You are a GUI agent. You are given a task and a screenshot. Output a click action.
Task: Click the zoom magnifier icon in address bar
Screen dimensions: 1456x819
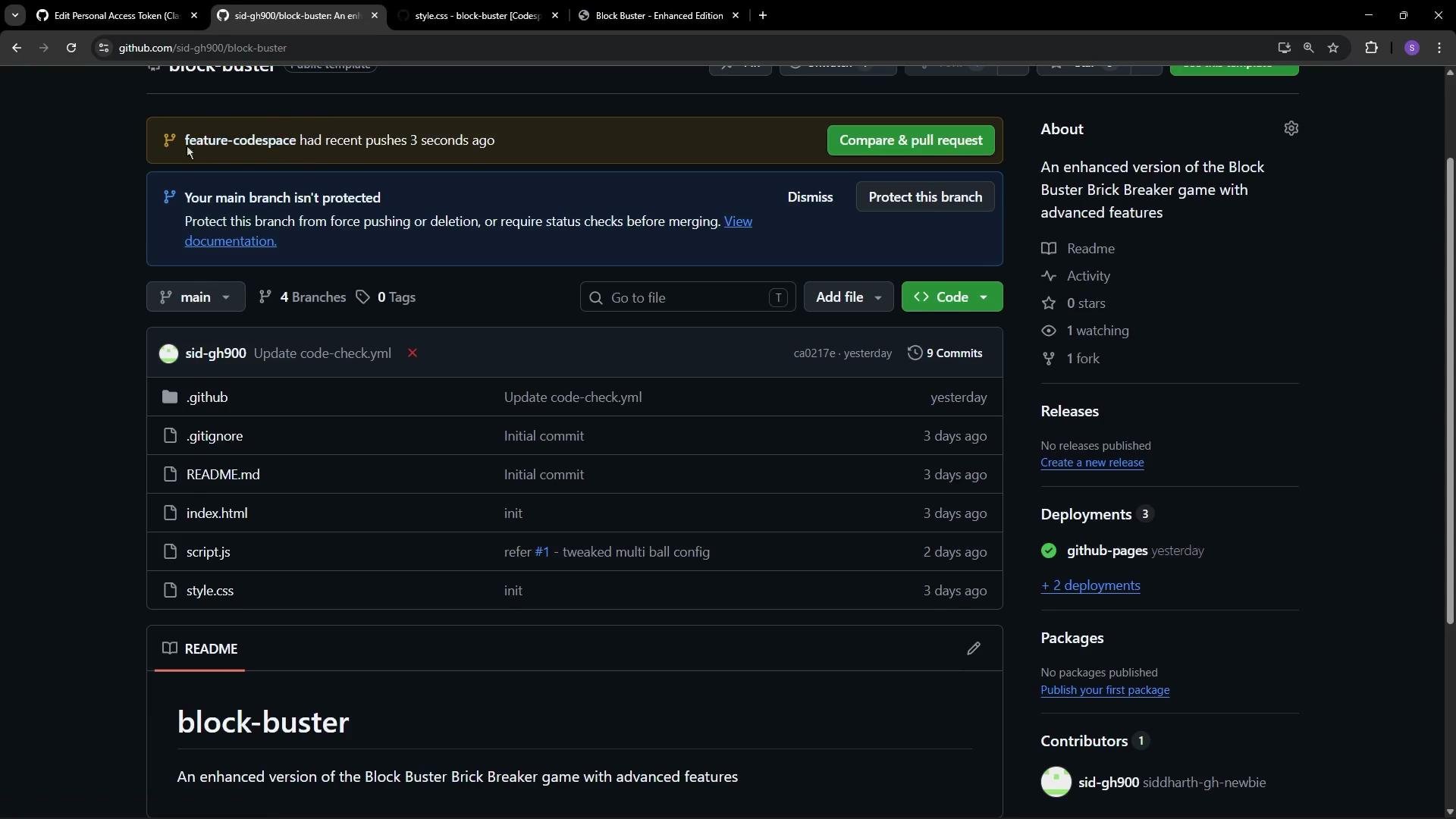pos(1308,48)
